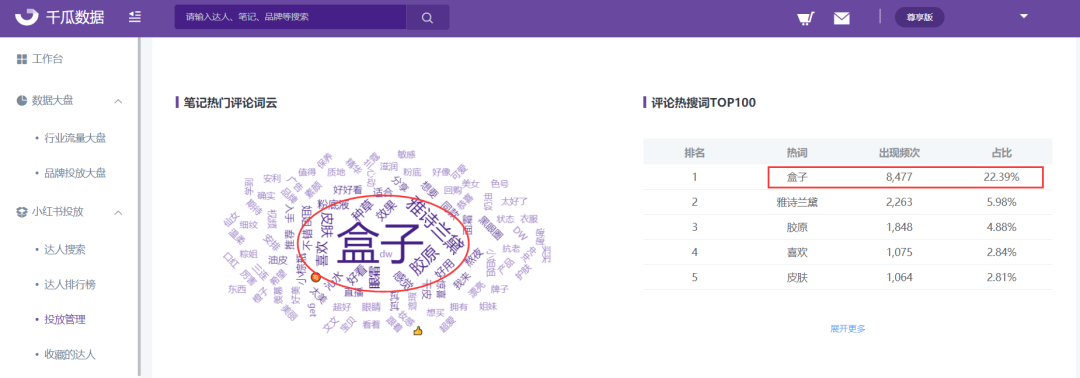
Task: Open 工作台 in the sidebar
Action: (x=48, y=59)
